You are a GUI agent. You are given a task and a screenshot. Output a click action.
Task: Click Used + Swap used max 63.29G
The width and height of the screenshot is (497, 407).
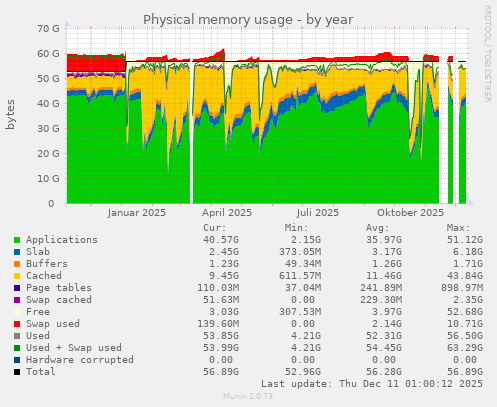pyautogui.click(x=465, y=348)
